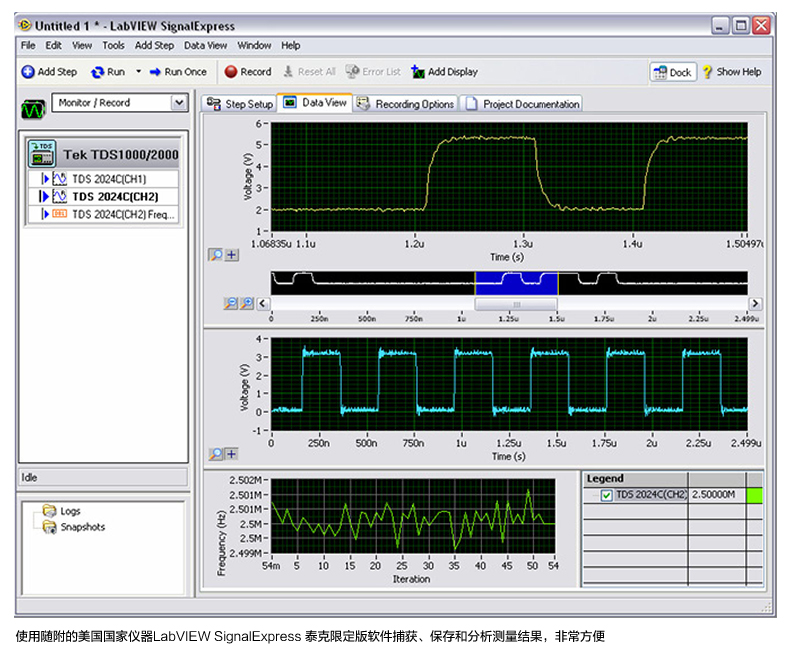Click the Tek TDS instrument icon
The image size is (790, 649).
42,154
